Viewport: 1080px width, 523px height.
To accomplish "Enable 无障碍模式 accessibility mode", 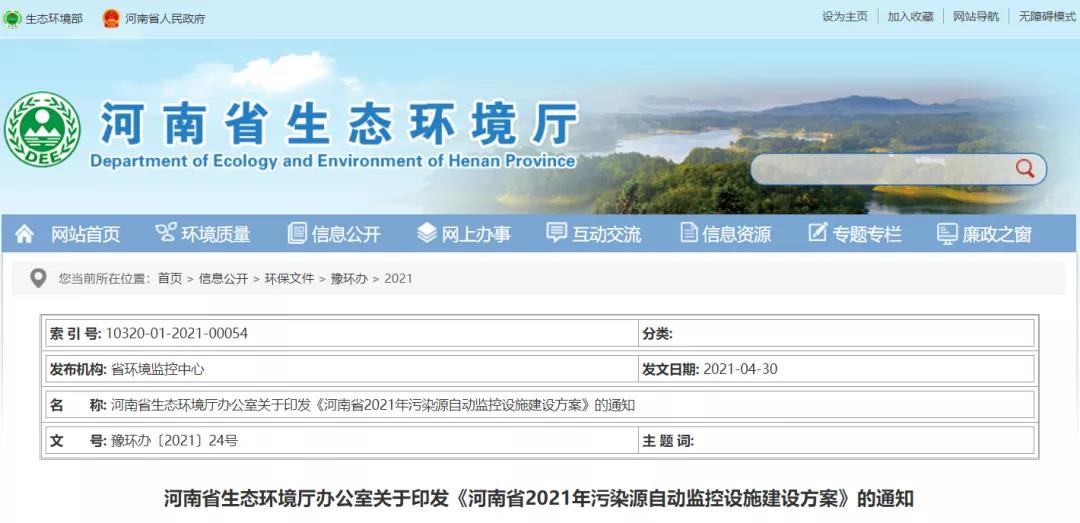I will click(x=1047, y=17).
